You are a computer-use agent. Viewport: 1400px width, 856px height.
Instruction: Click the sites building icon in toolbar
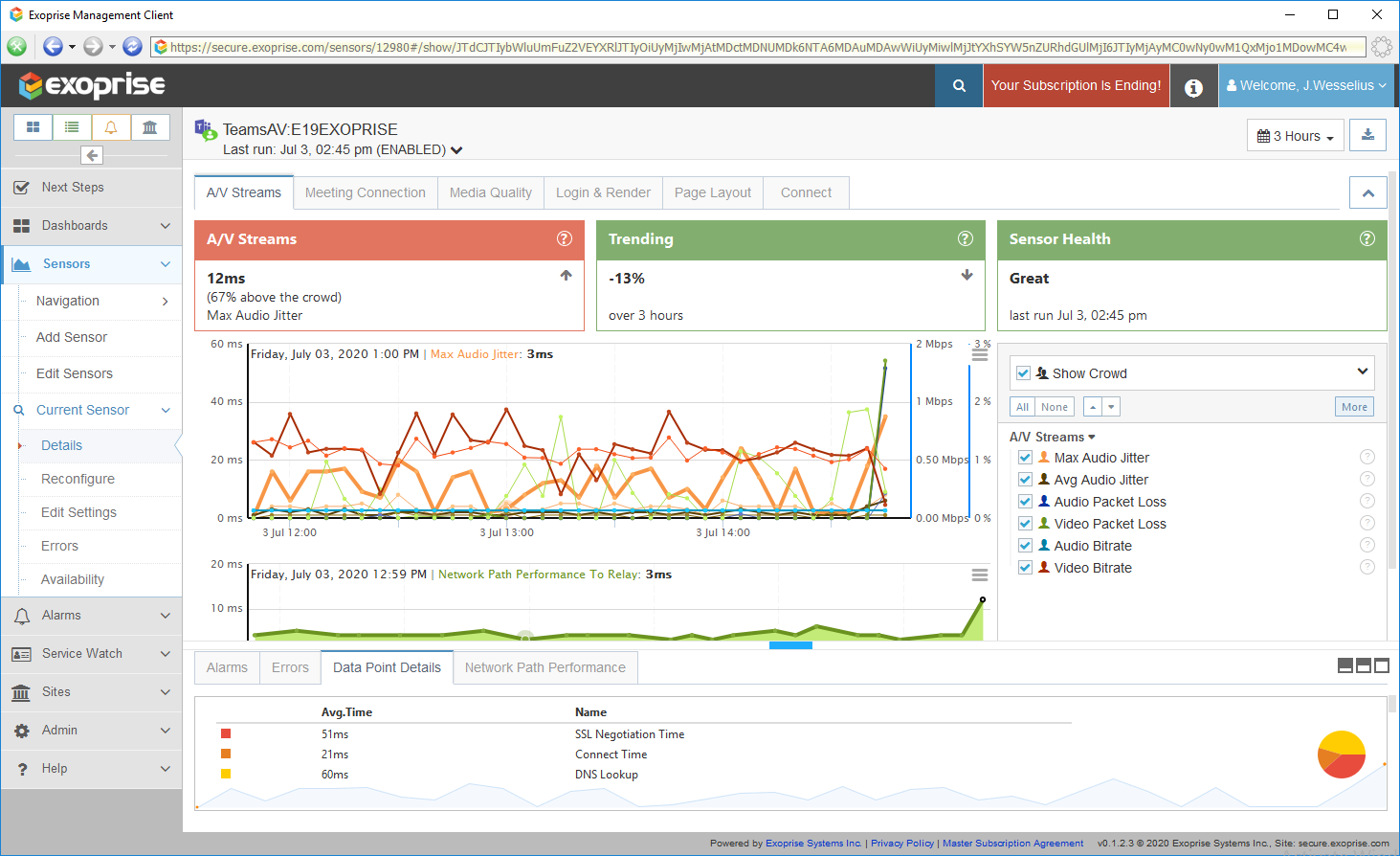click(150, 127)
